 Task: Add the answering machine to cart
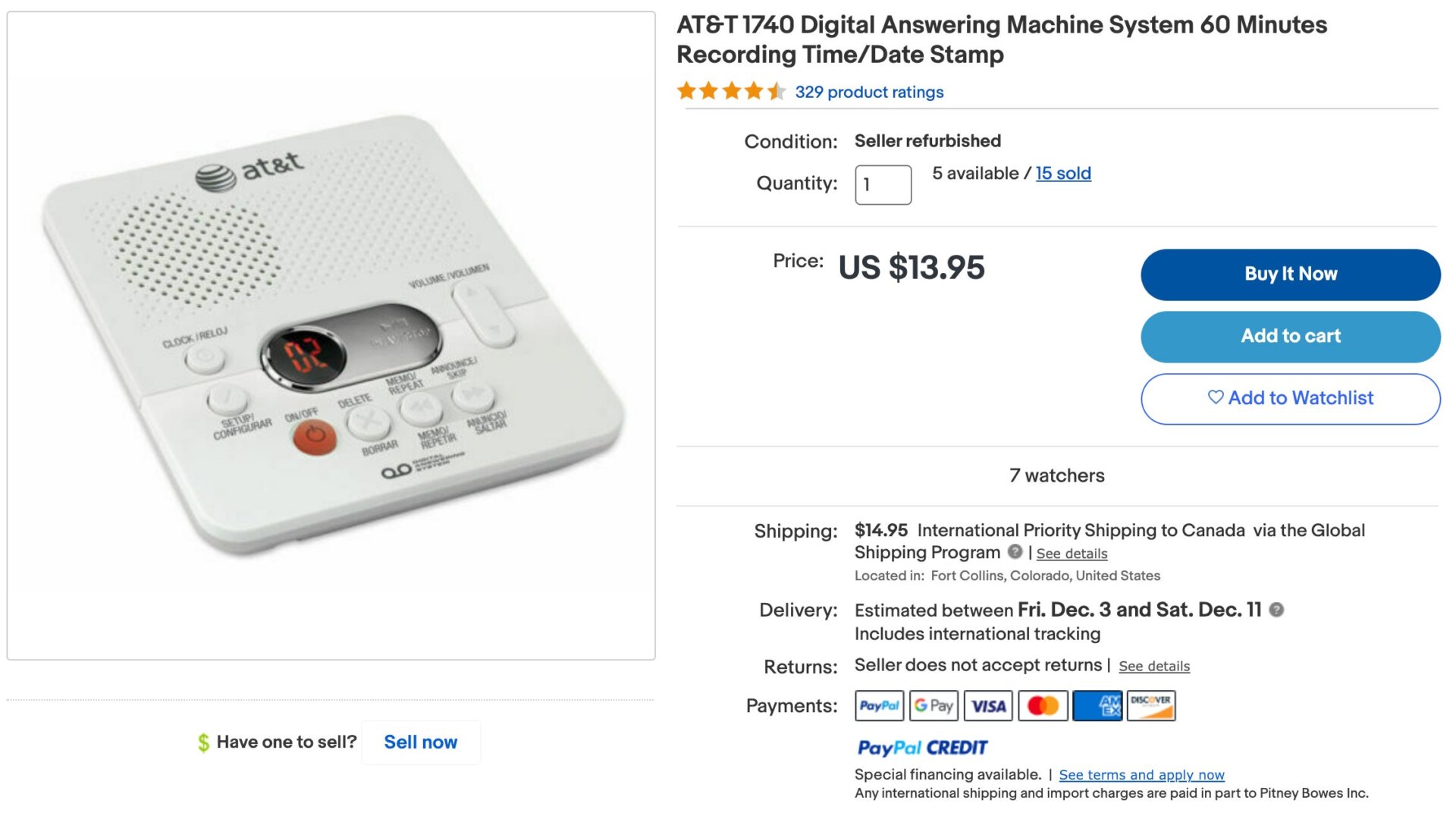1289,336
